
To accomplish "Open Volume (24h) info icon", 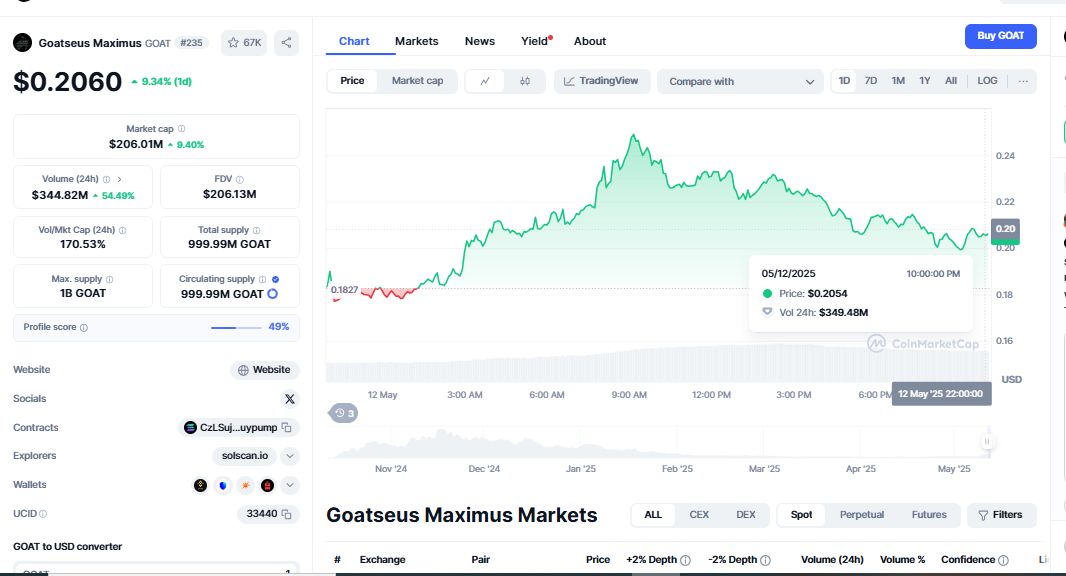I will pyautogui.click(x=106, y=180).
